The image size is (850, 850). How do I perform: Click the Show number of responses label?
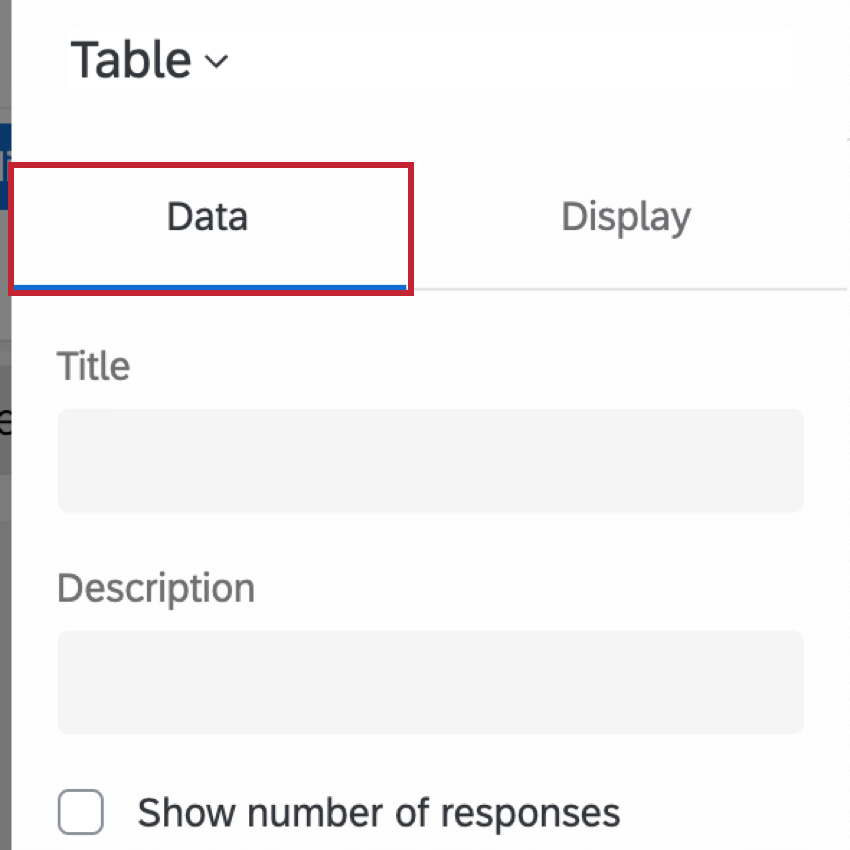click(380, 813)
